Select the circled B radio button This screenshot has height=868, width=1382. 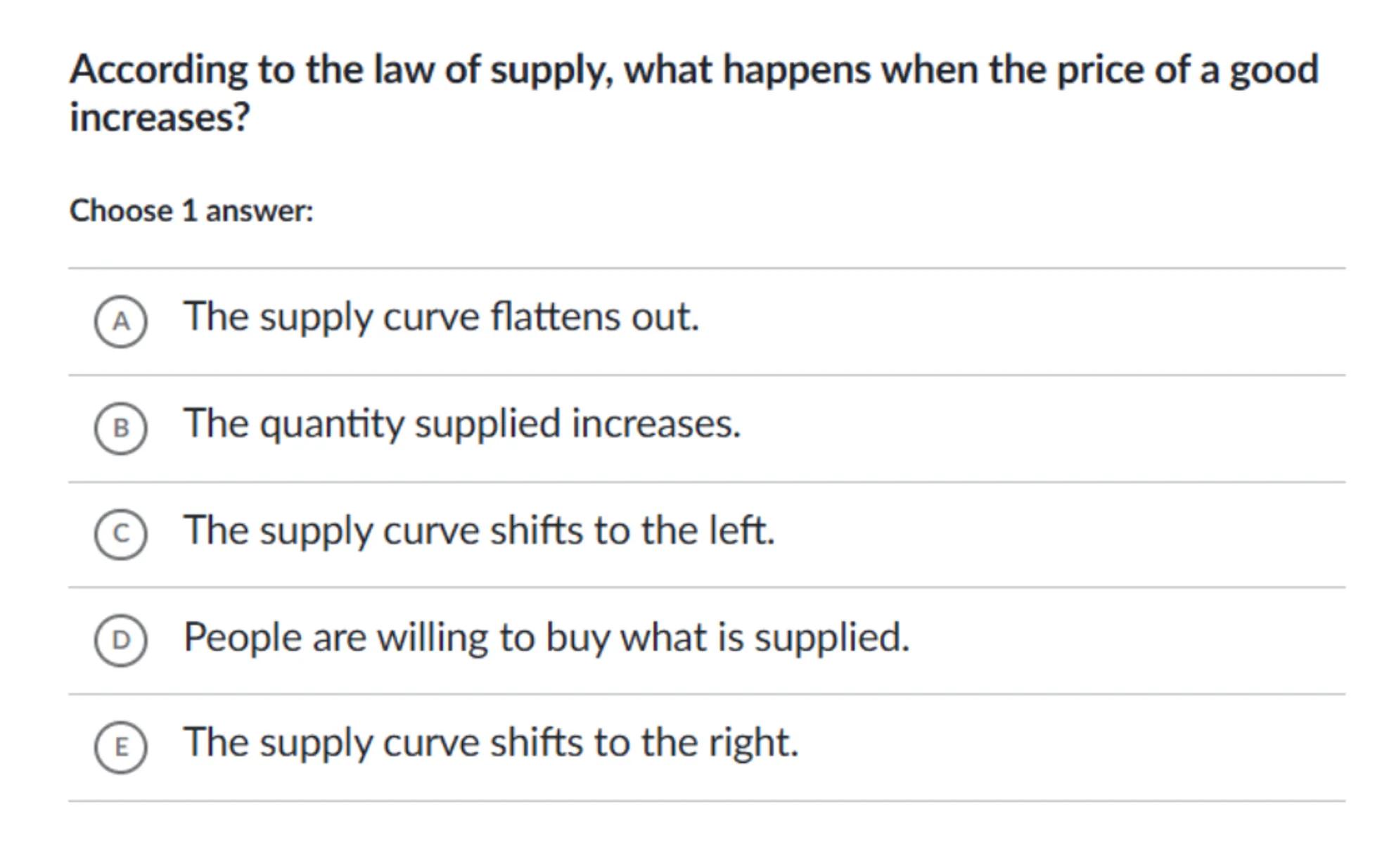[121, 428]
